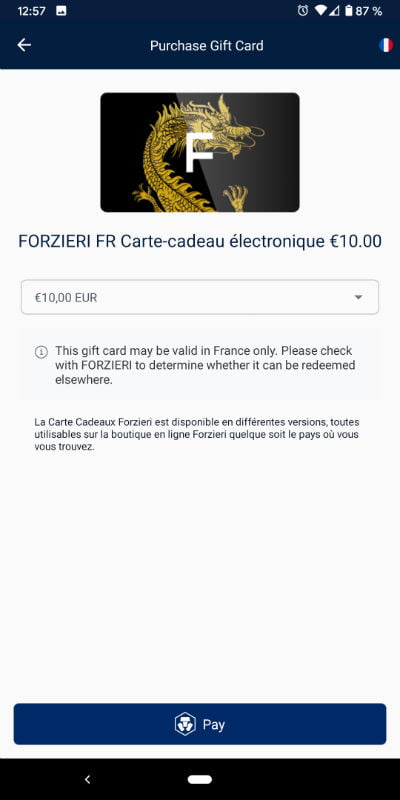Tap the France-only validity notice text

pos(205,365)
